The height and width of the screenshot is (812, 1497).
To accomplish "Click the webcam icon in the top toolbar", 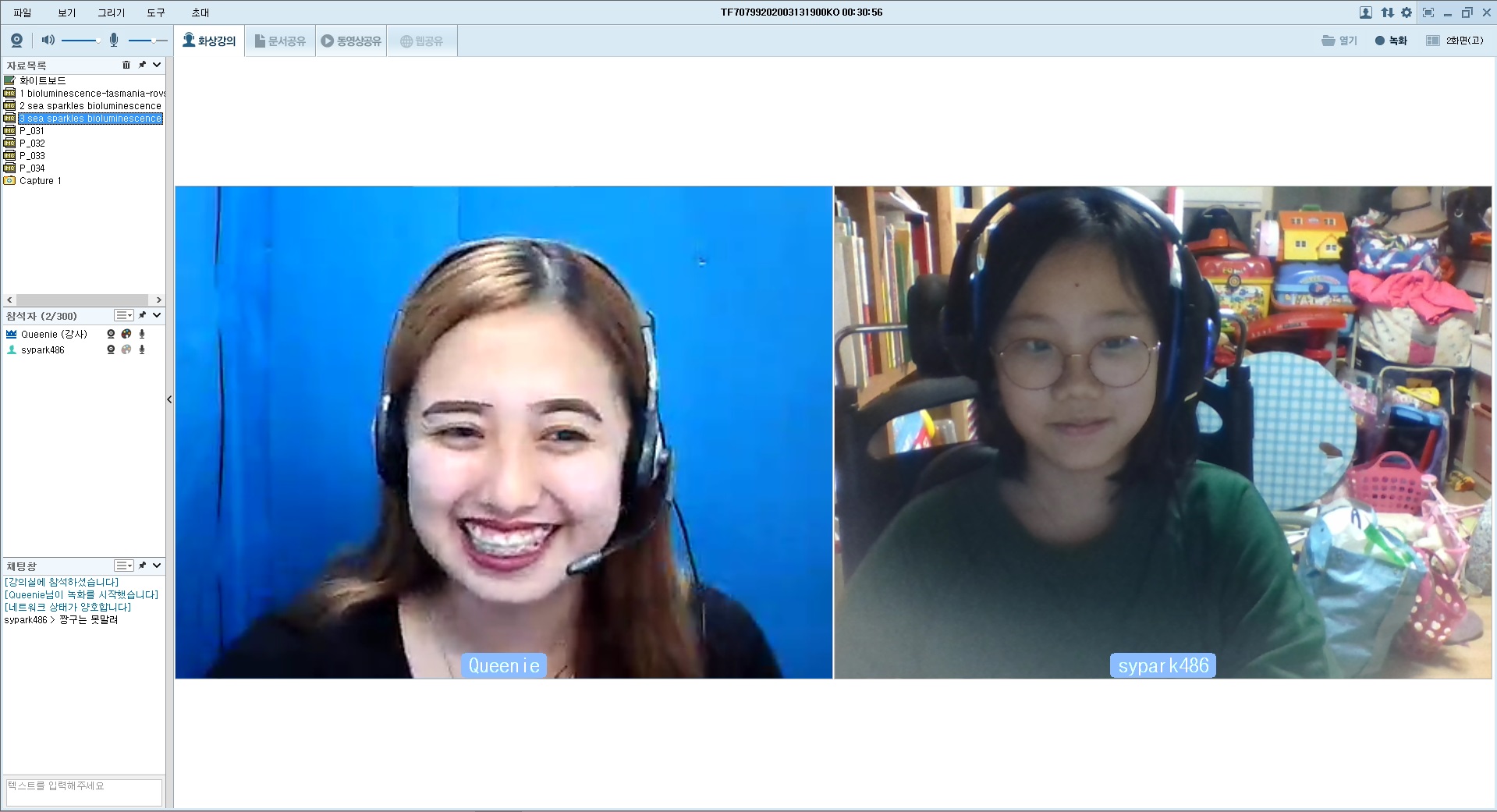I will pos(16,41).
